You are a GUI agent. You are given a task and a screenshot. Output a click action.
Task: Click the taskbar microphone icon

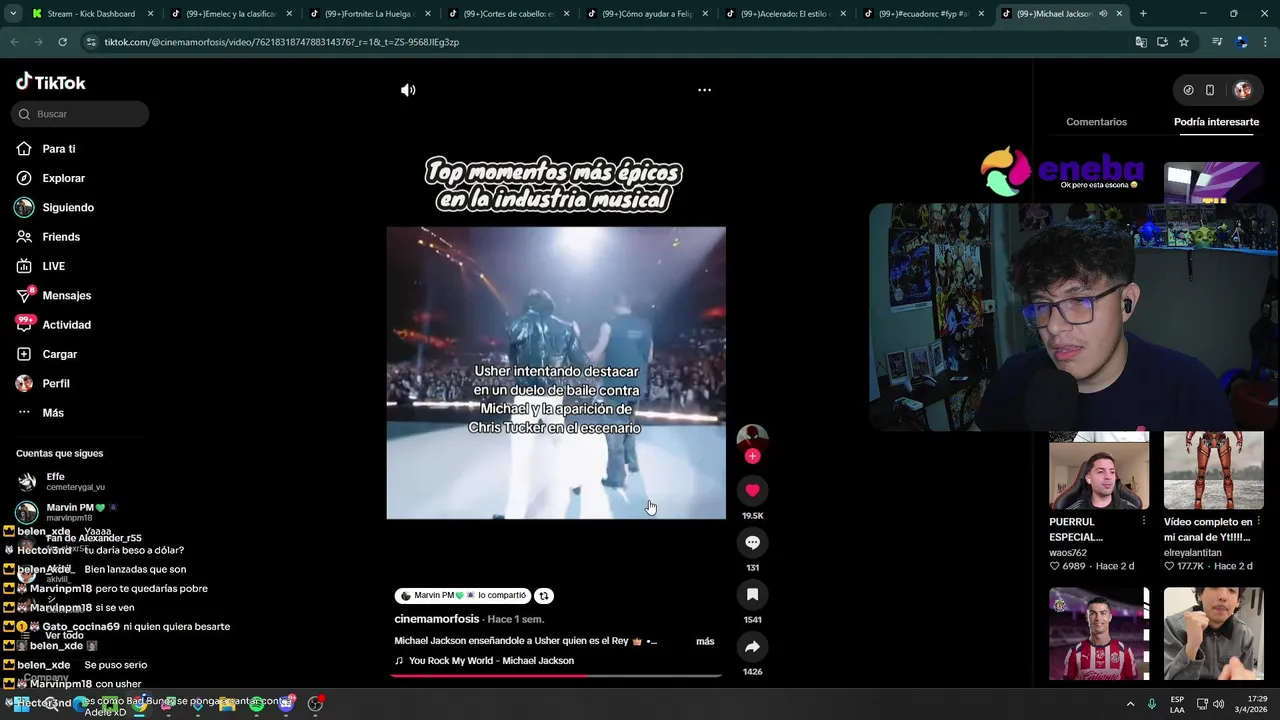(x=1153, y=704)
